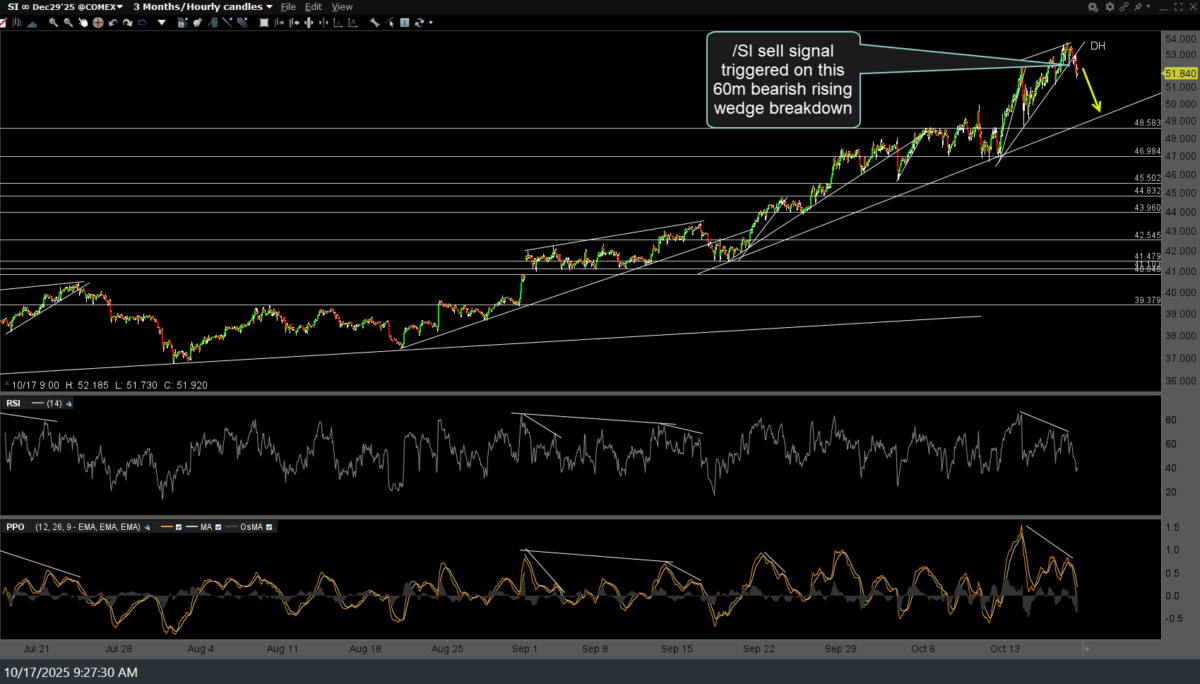The image size is (1200, 684).
Task: Toggle the OsMA histogram checkbox
Action: pyautogui.click(x=269, y=527)
